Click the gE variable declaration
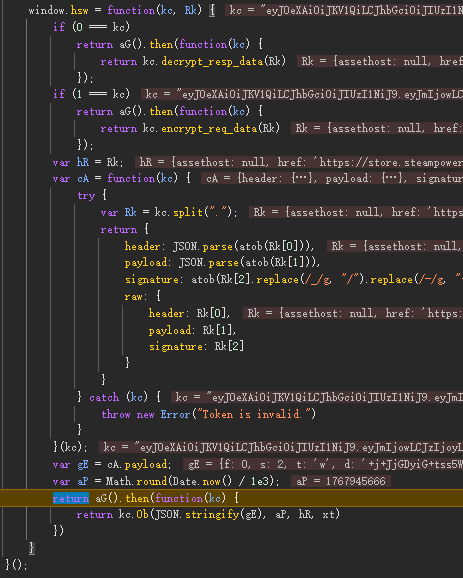Screen dimensions: 463x578 coord(83,464)
